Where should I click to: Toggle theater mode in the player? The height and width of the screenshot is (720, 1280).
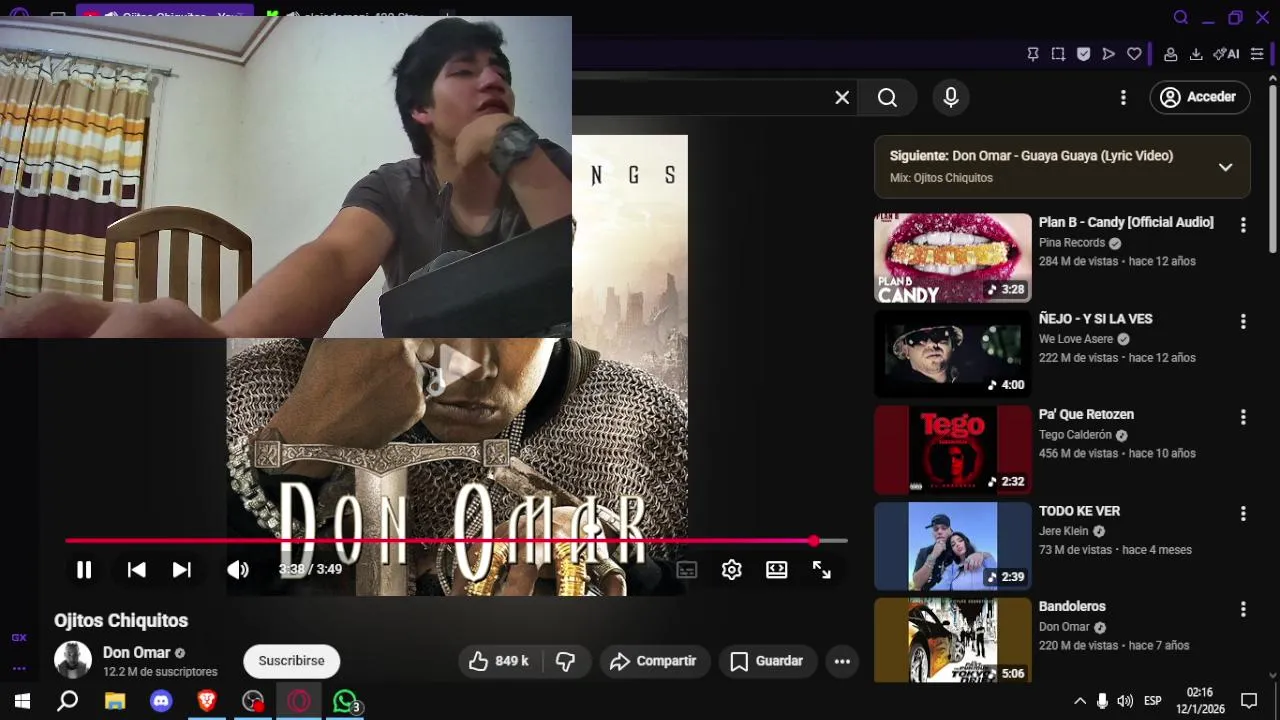point(777,570)
